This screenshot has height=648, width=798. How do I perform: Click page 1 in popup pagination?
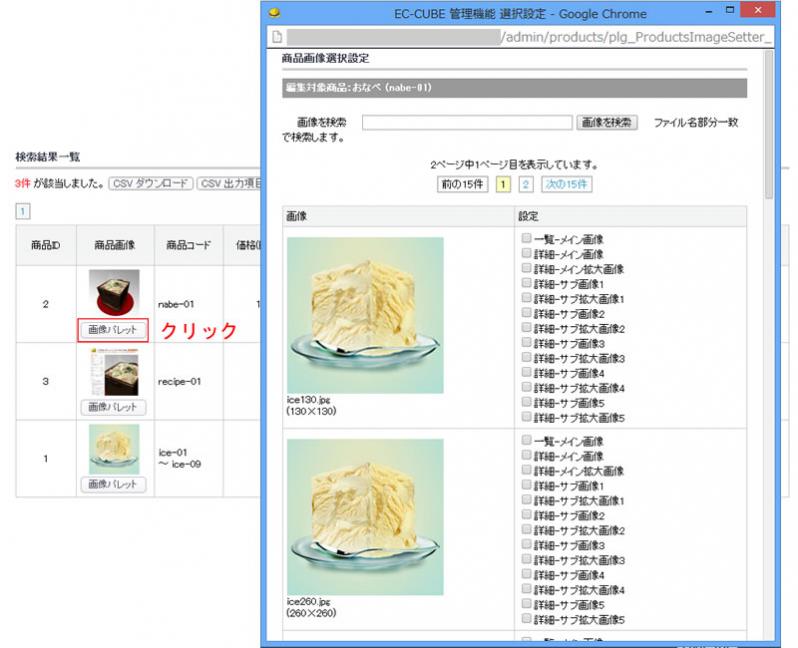tap(503, 184)
